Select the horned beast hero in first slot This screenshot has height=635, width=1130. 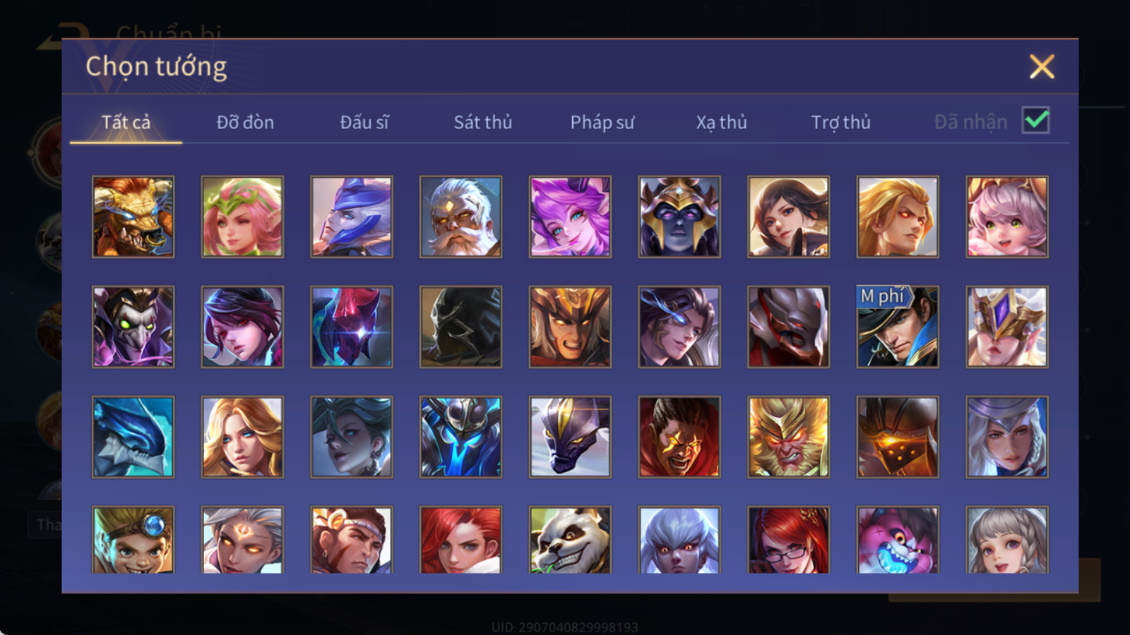point(133,217)
